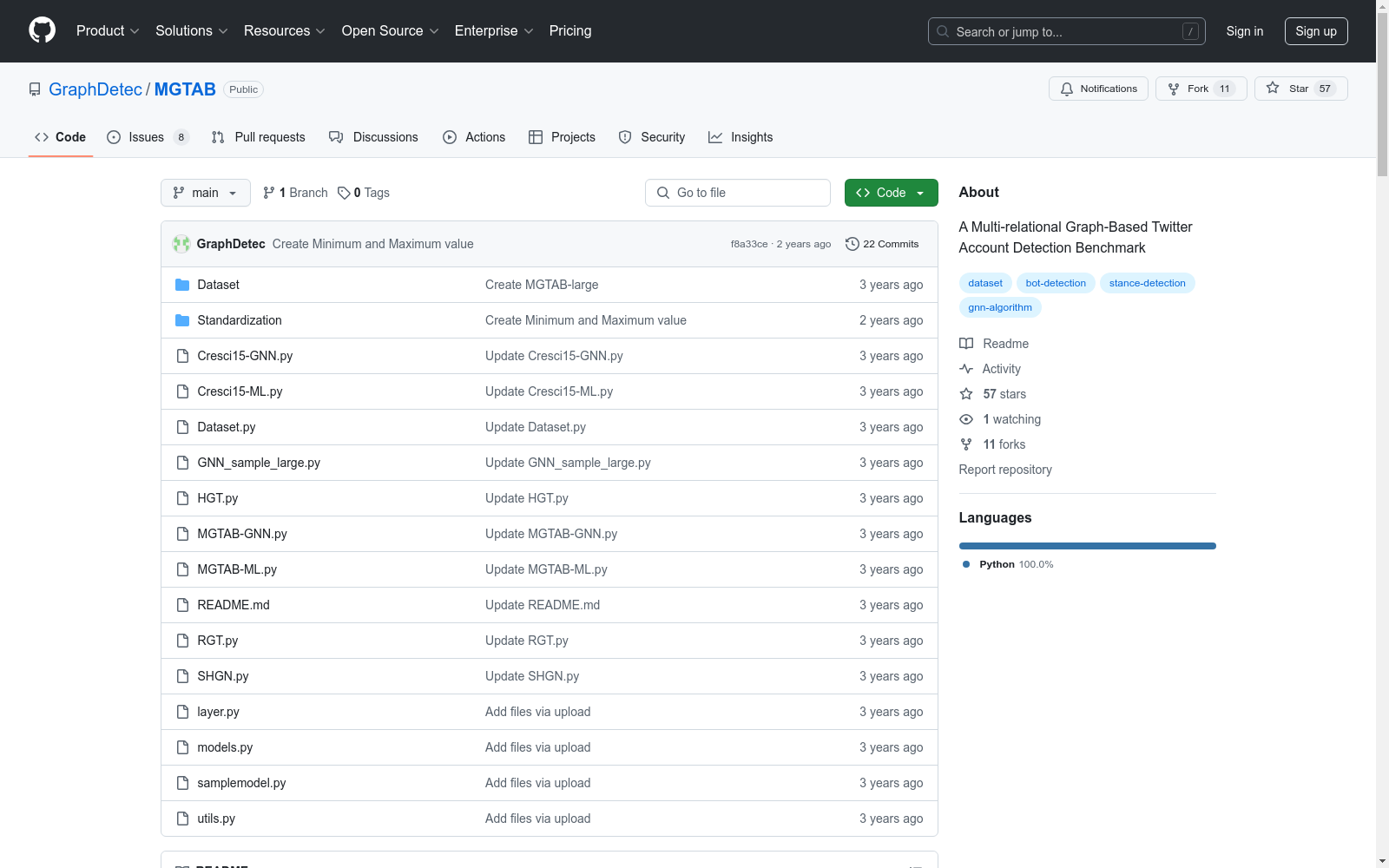
Task: Click the forks icon in About
Action: coord(966,444)
